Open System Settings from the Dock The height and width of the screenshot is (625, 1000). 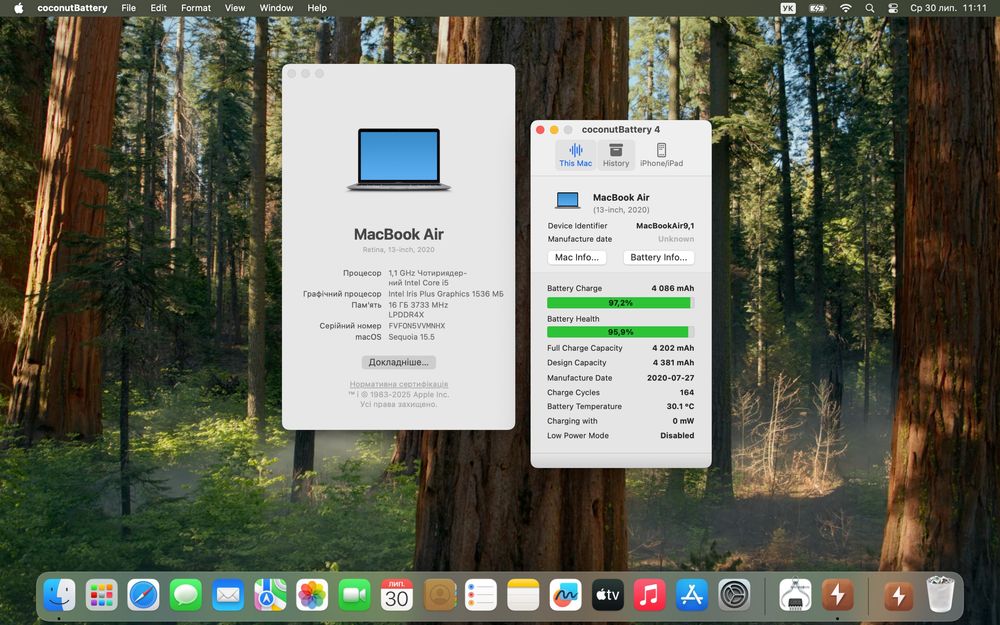[x=734, y=595]
